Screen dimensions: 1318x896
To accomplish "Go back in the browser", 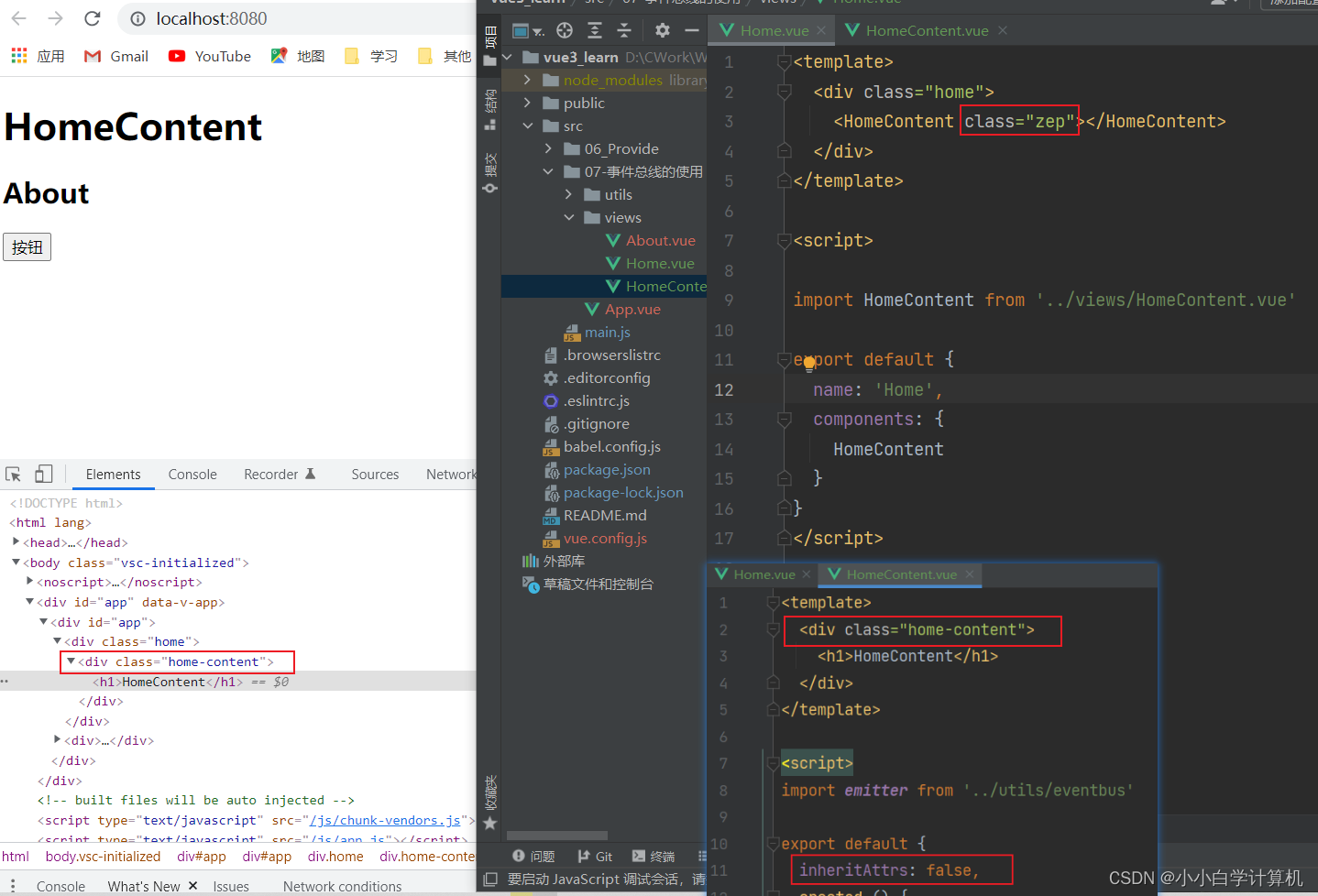I will click(18, 18).
